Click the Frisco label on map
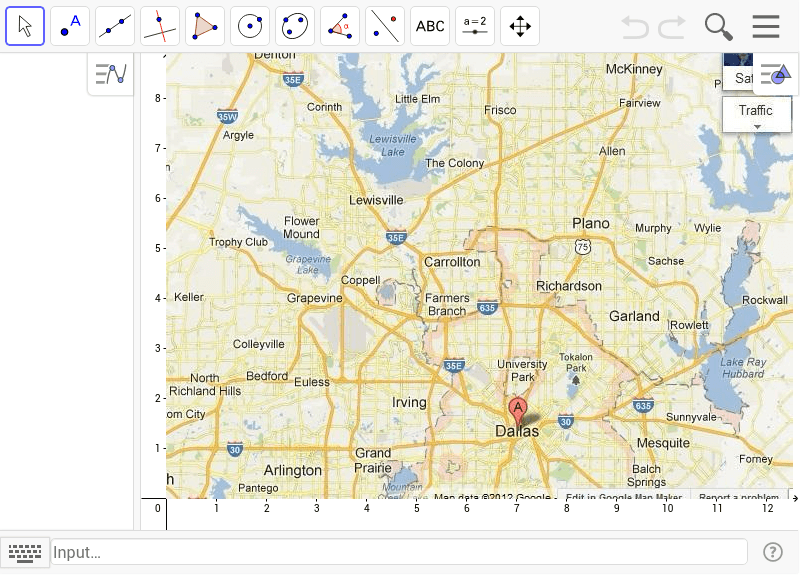Viewport: 800px width, 575px height. (x=500, y=110)
